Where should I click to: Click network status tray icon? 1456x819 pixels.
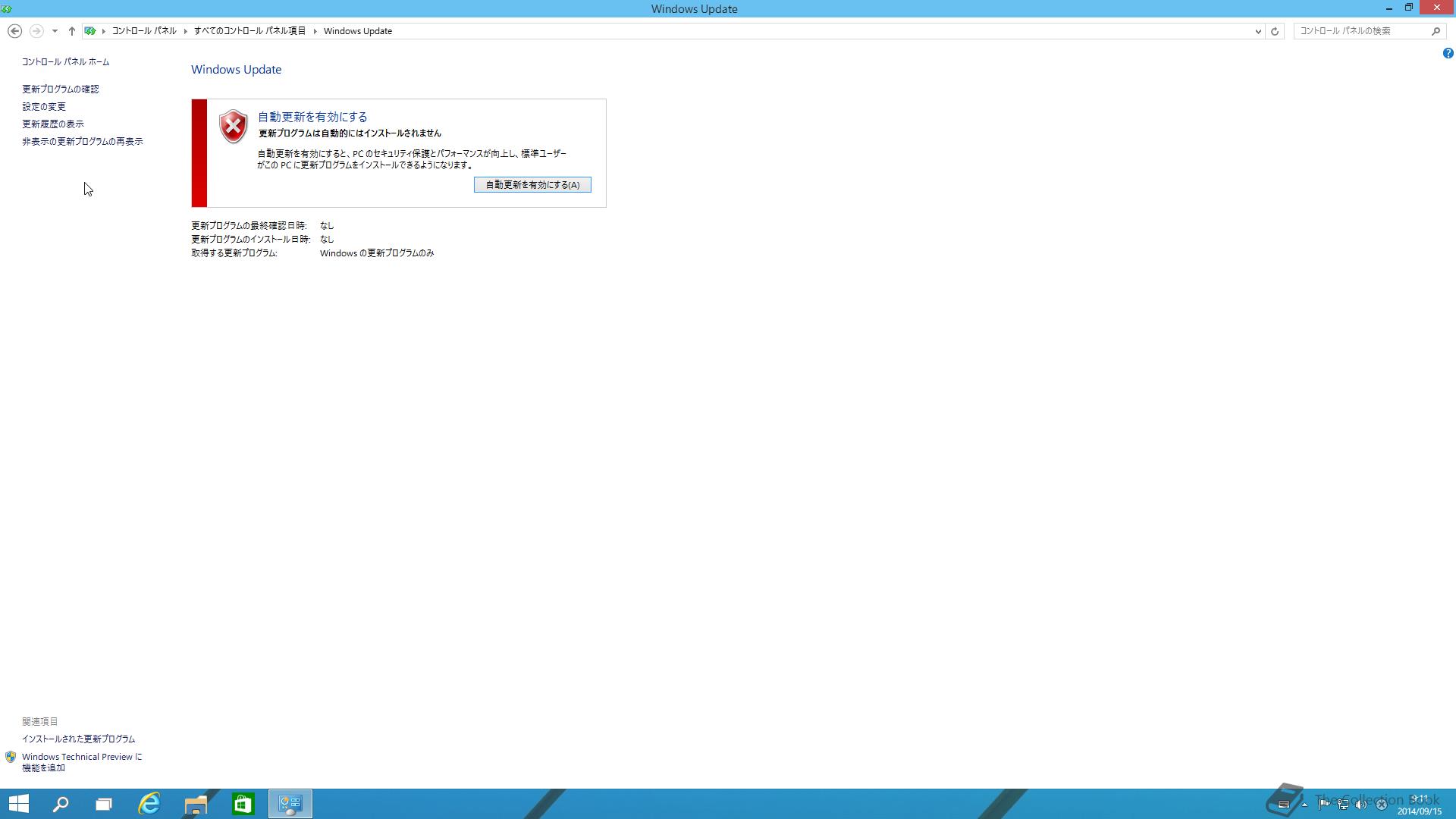1343,805
